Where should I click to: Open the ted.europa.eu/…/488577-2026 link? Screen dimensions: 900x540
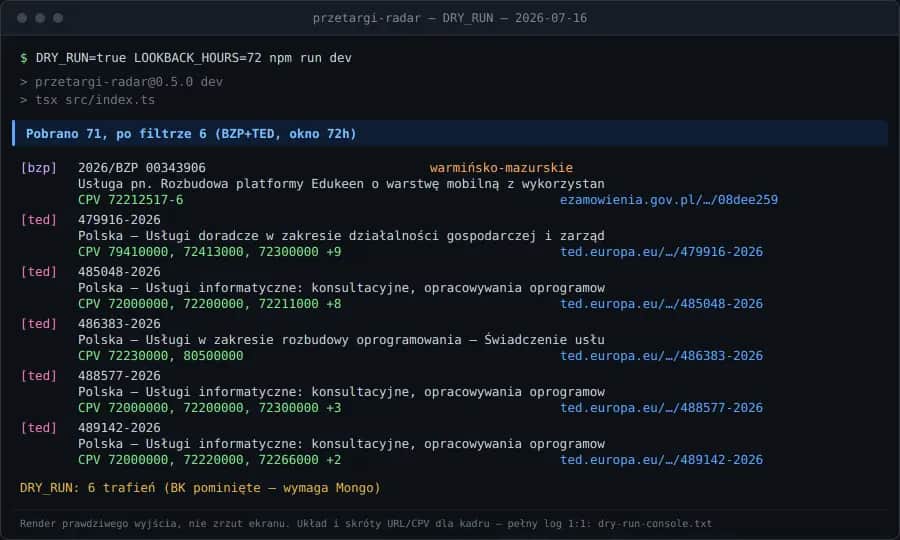661,408
